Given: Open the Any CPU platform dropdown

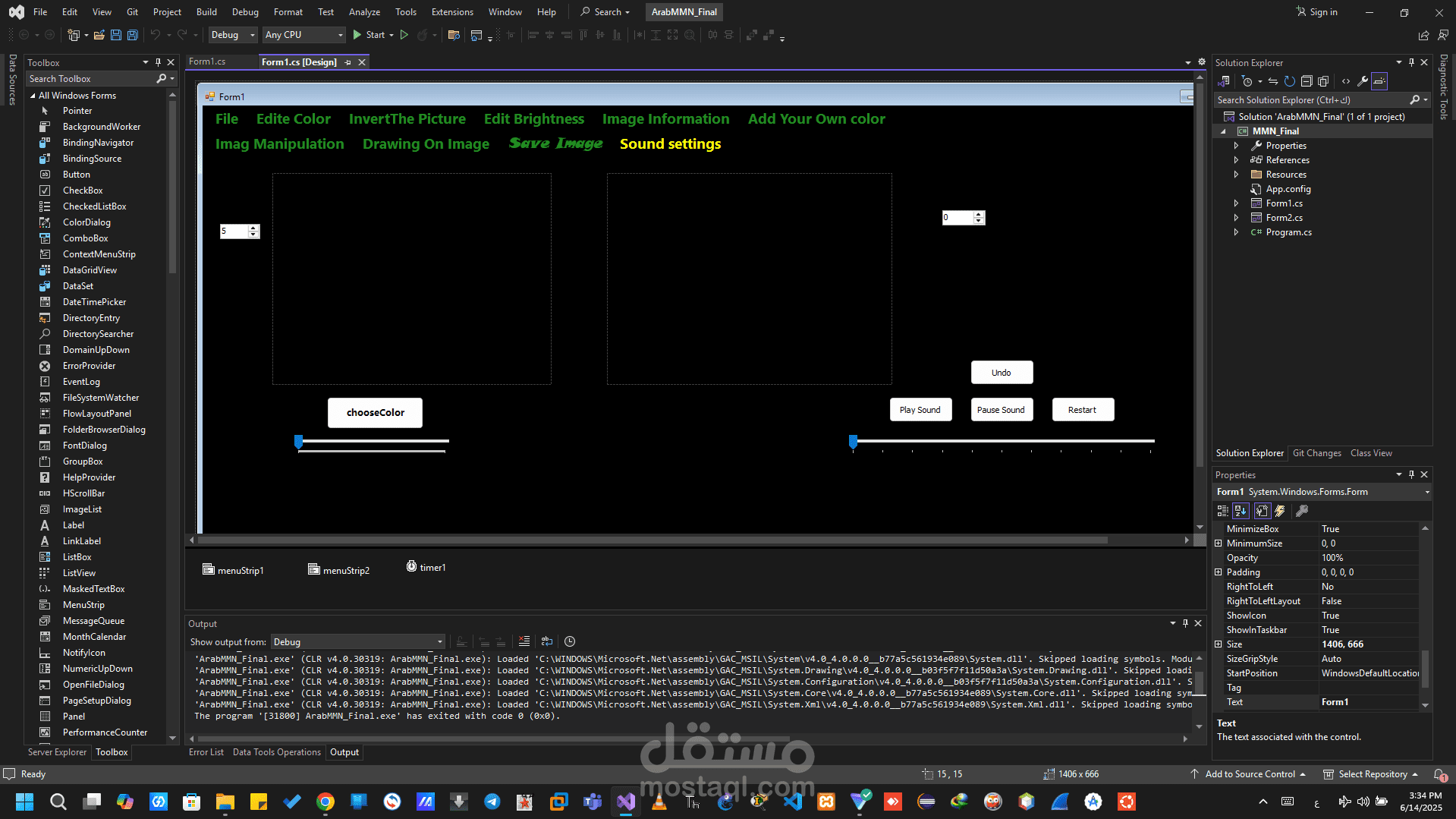Looking at the screenshot, I should coord(303,35).
